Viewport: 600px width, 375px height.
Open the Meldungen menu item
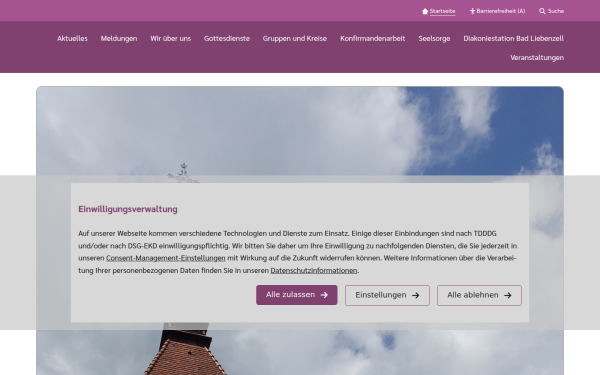(119, 38)
